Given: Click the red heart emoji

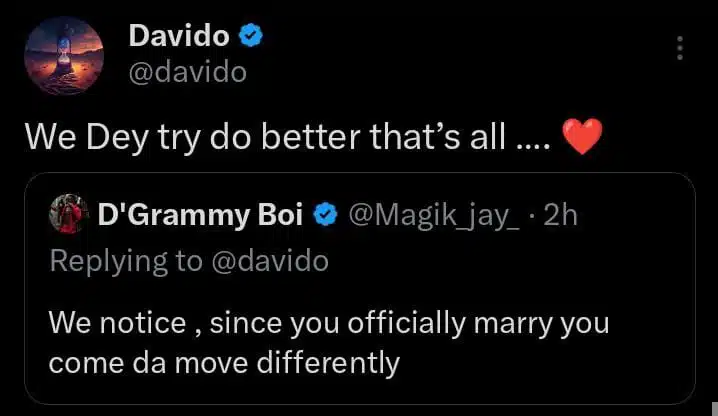Looking at the screenshot, I should [x=583, y=135].
